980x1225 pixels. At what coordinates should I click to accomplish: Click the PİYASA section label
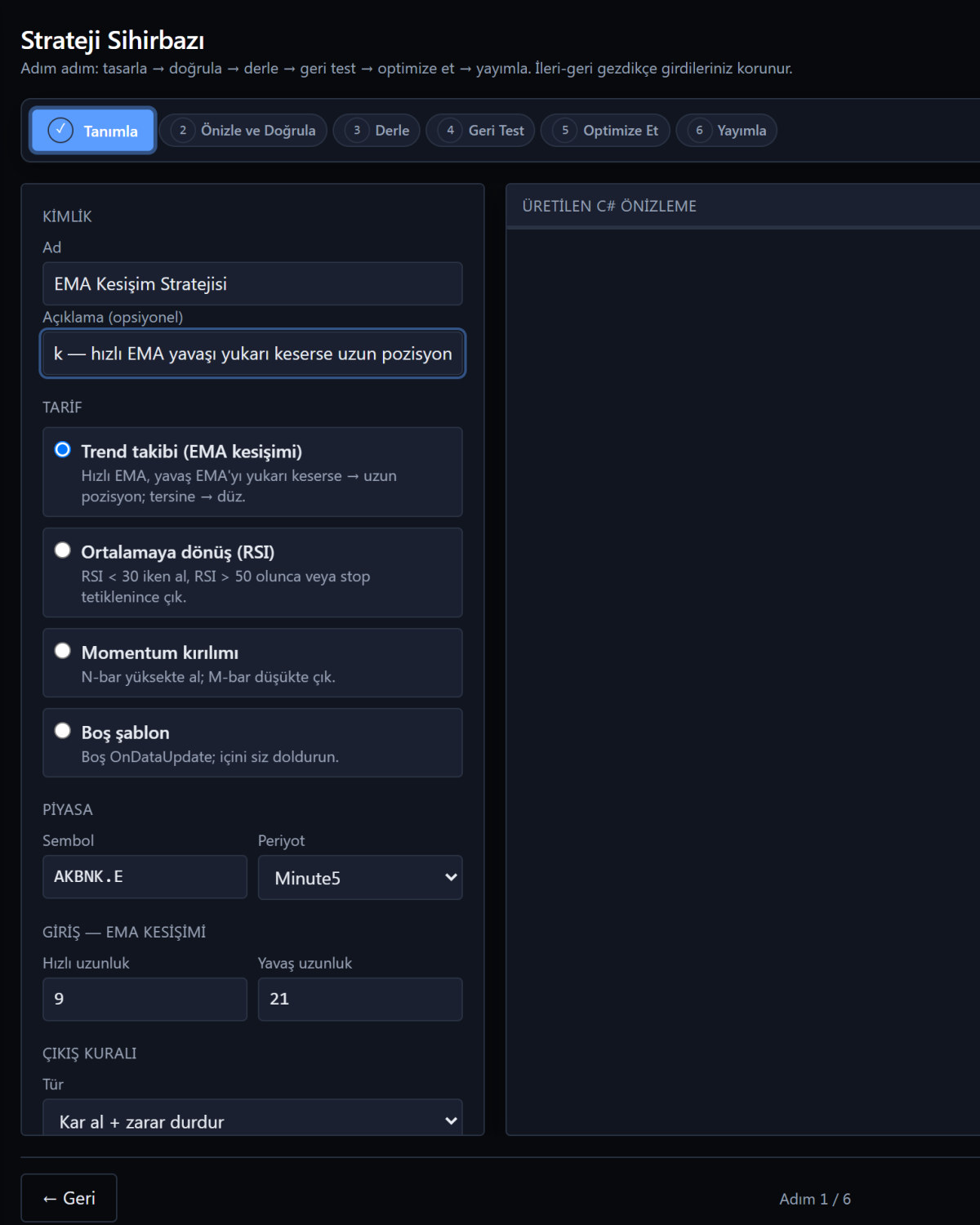point(68,810)
